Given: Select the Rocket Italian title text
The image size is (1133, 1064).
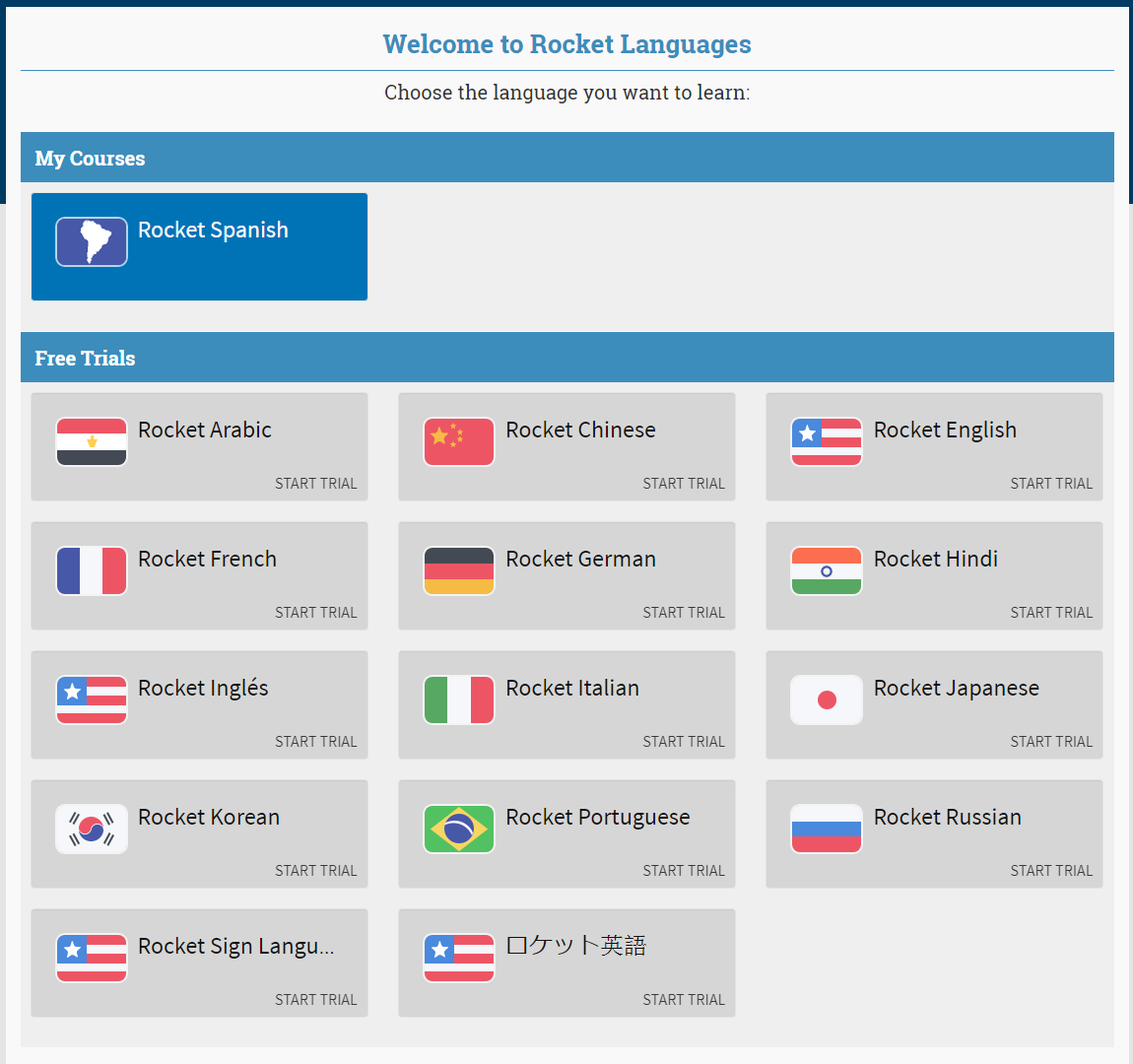Looking at the screenshot, I should tap(572, 689).
